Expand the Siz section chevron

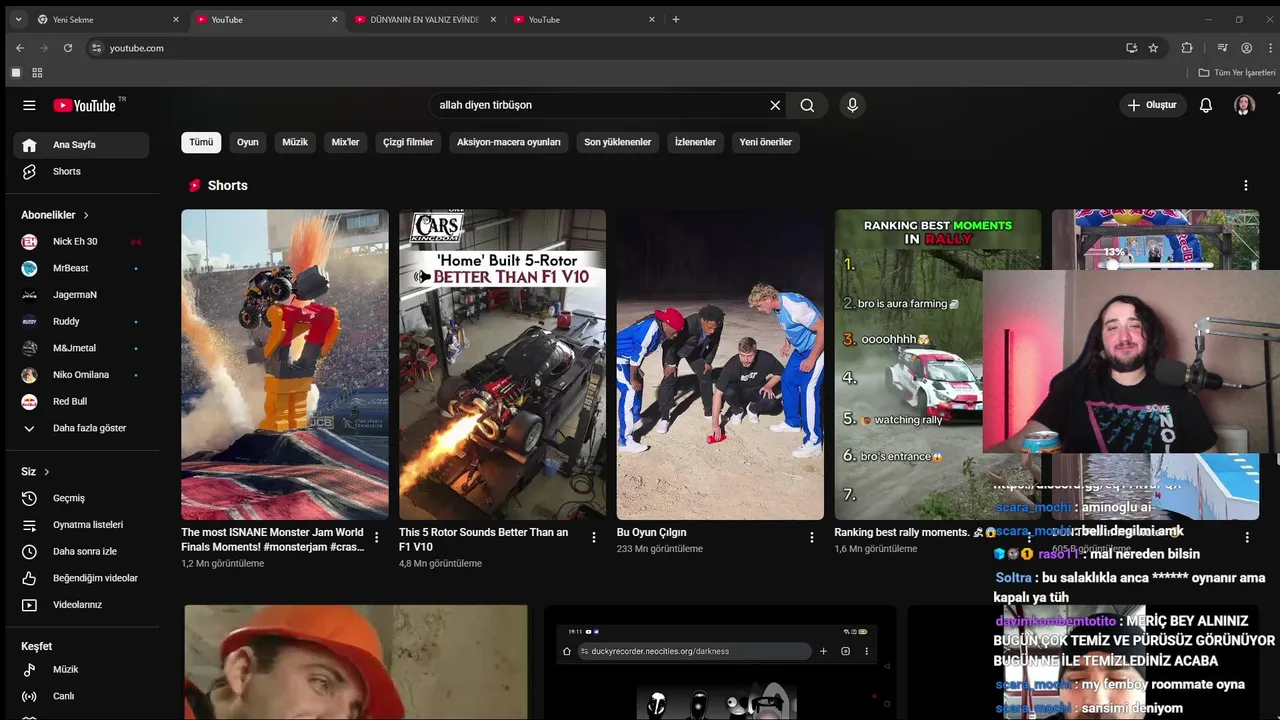(46, 472)
